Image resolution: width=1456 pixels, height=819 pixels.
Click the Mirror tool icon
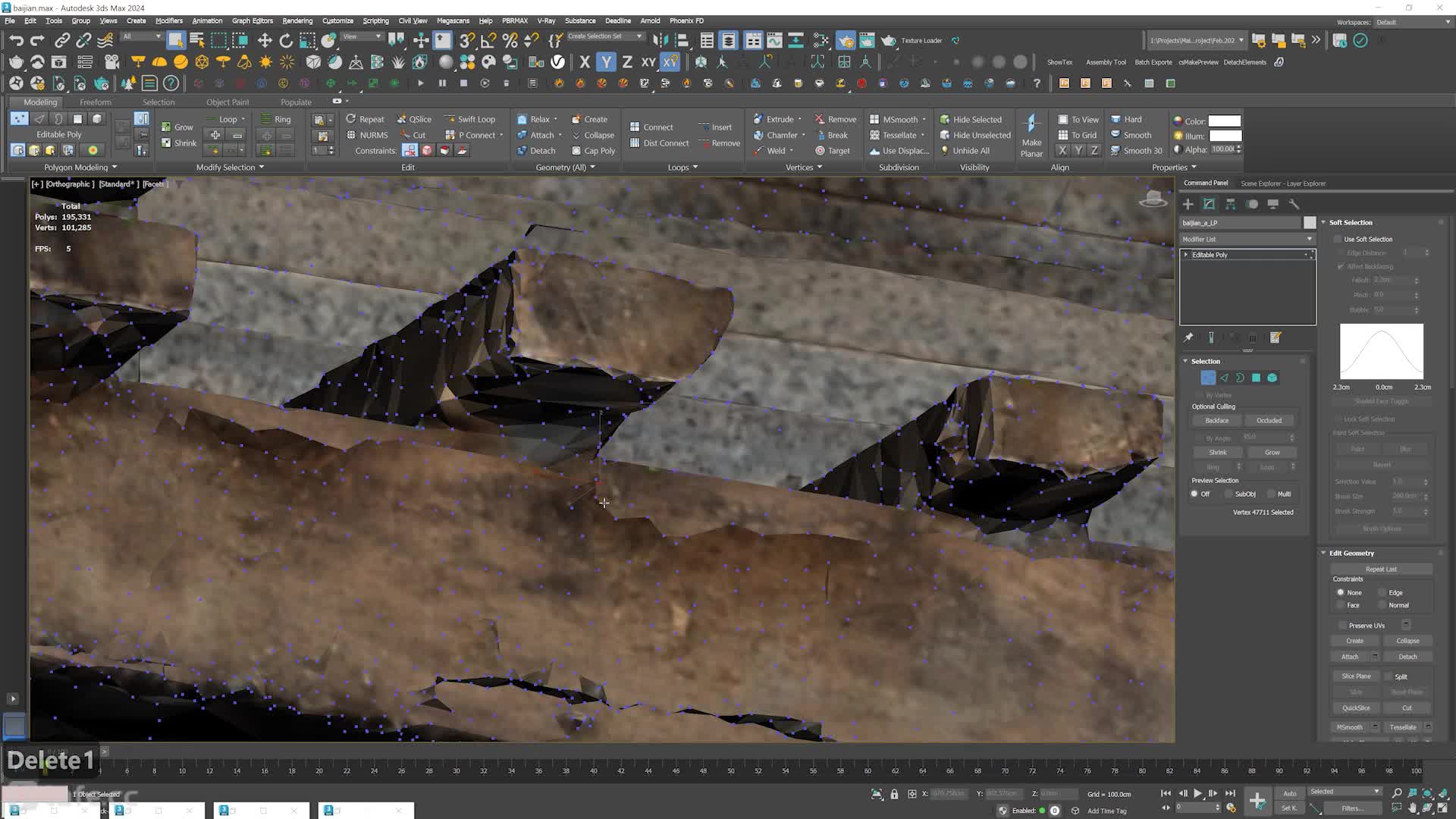661,40
